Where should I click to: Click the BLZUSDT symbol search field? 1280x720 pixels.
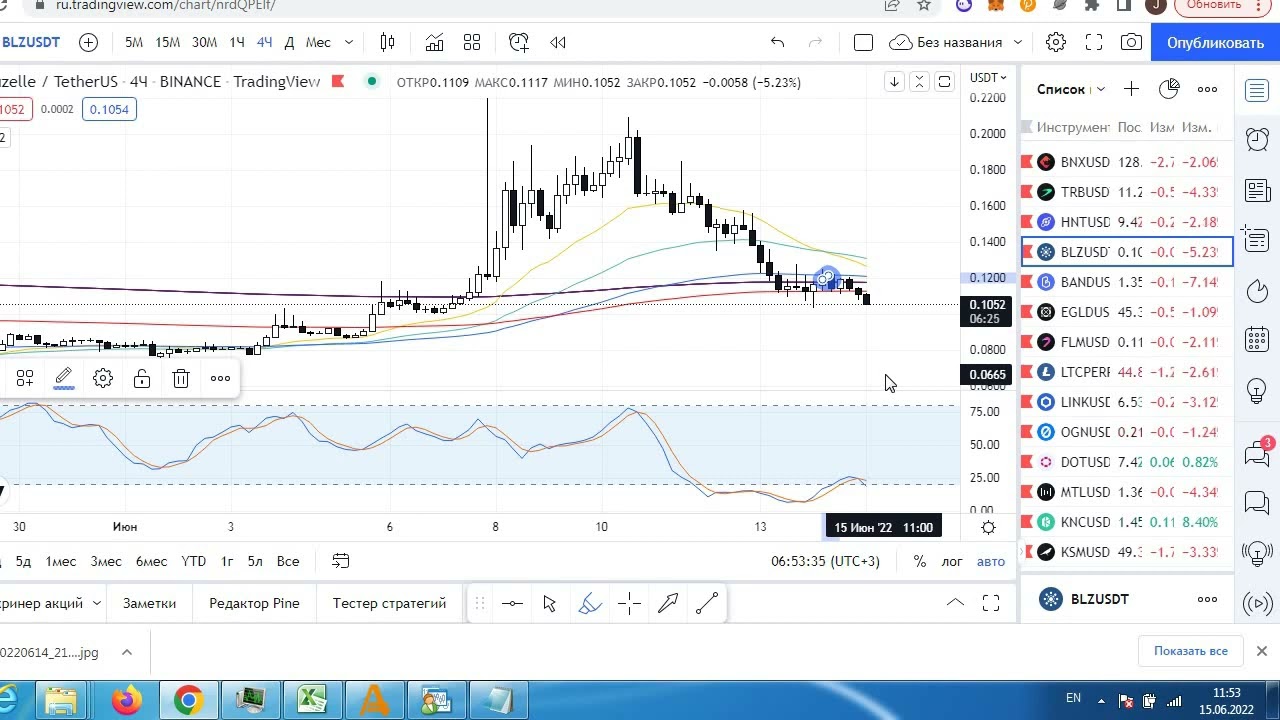(30, 42)
